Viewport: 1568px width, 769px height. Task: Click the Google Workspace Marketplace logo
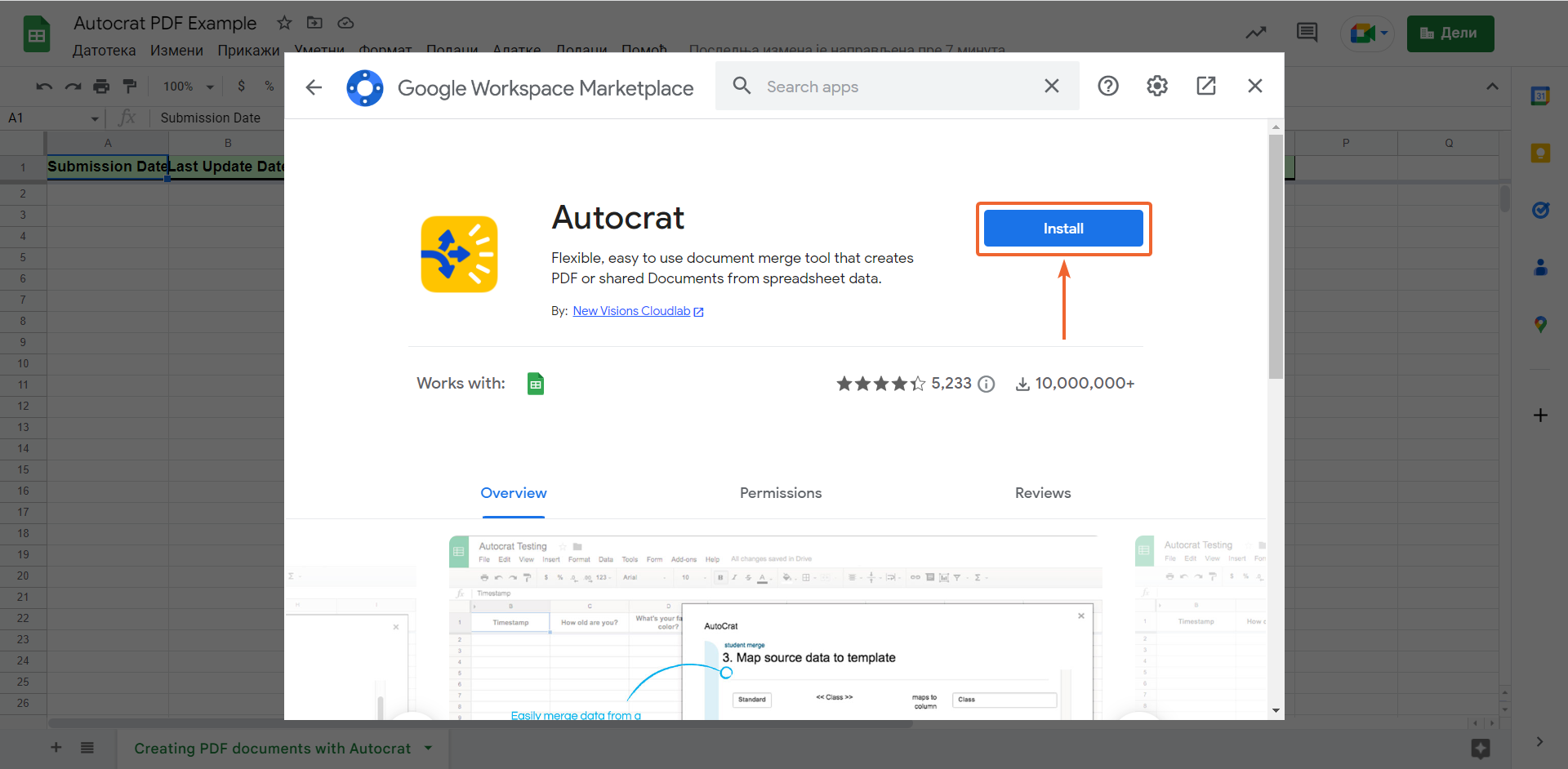click(x=365, y=87)
